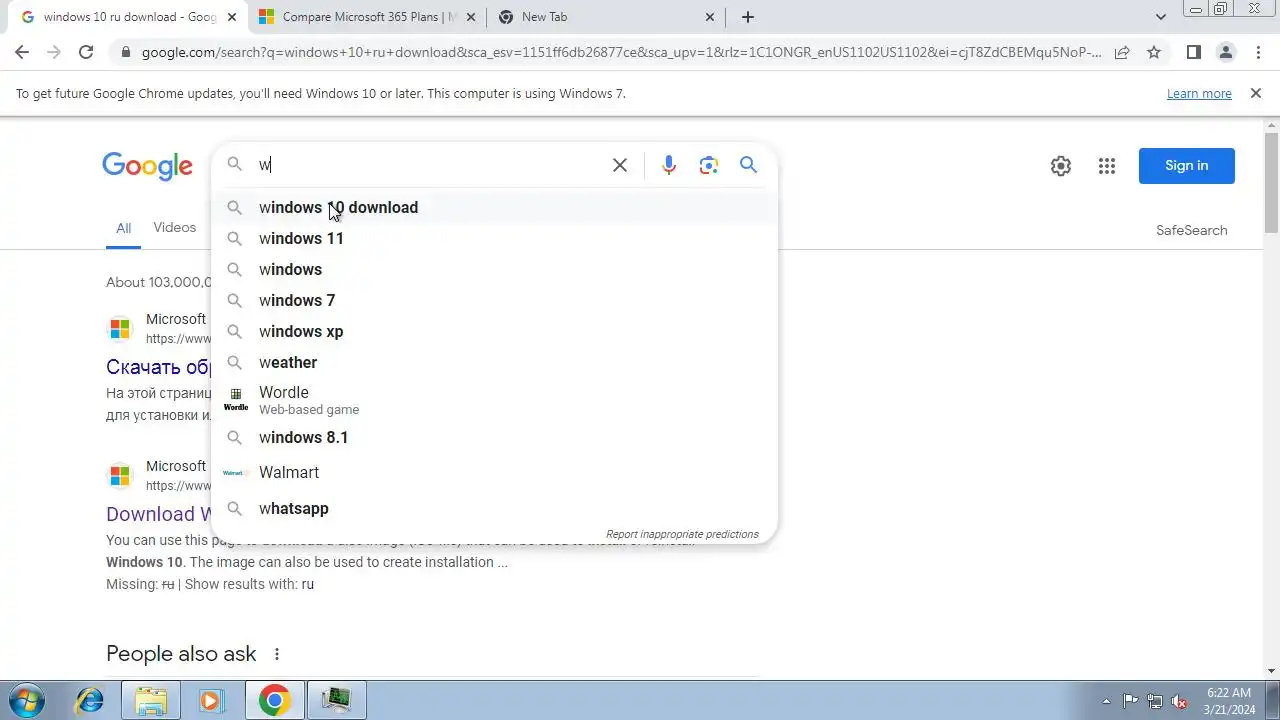This screenshot has width=1280, height=720.
Task: Dismiss the Chrome update info bar
Action: pyautogui.click(x=1255, y=93)
